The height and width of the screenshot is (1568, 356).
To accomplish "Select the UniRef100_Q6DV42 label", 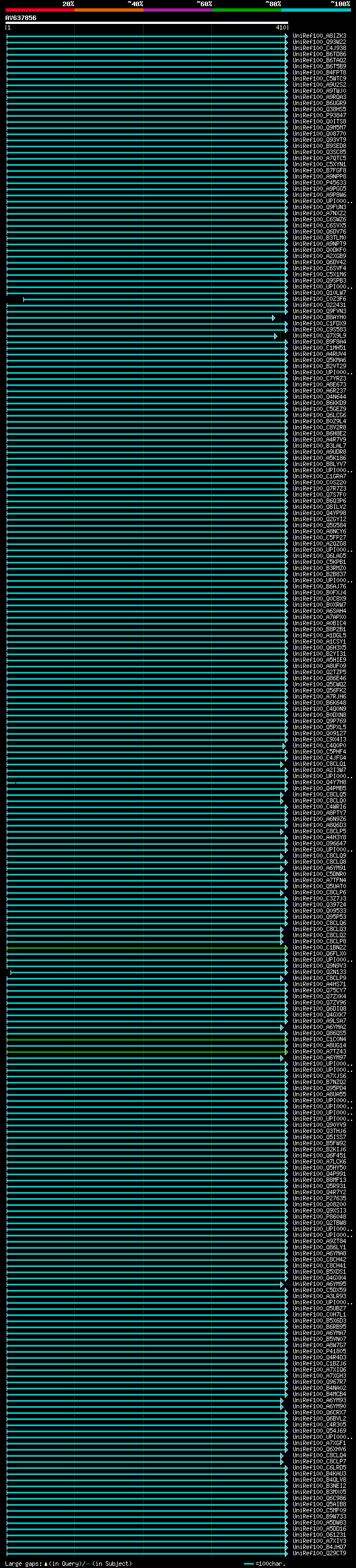I will tap(319, 263).
